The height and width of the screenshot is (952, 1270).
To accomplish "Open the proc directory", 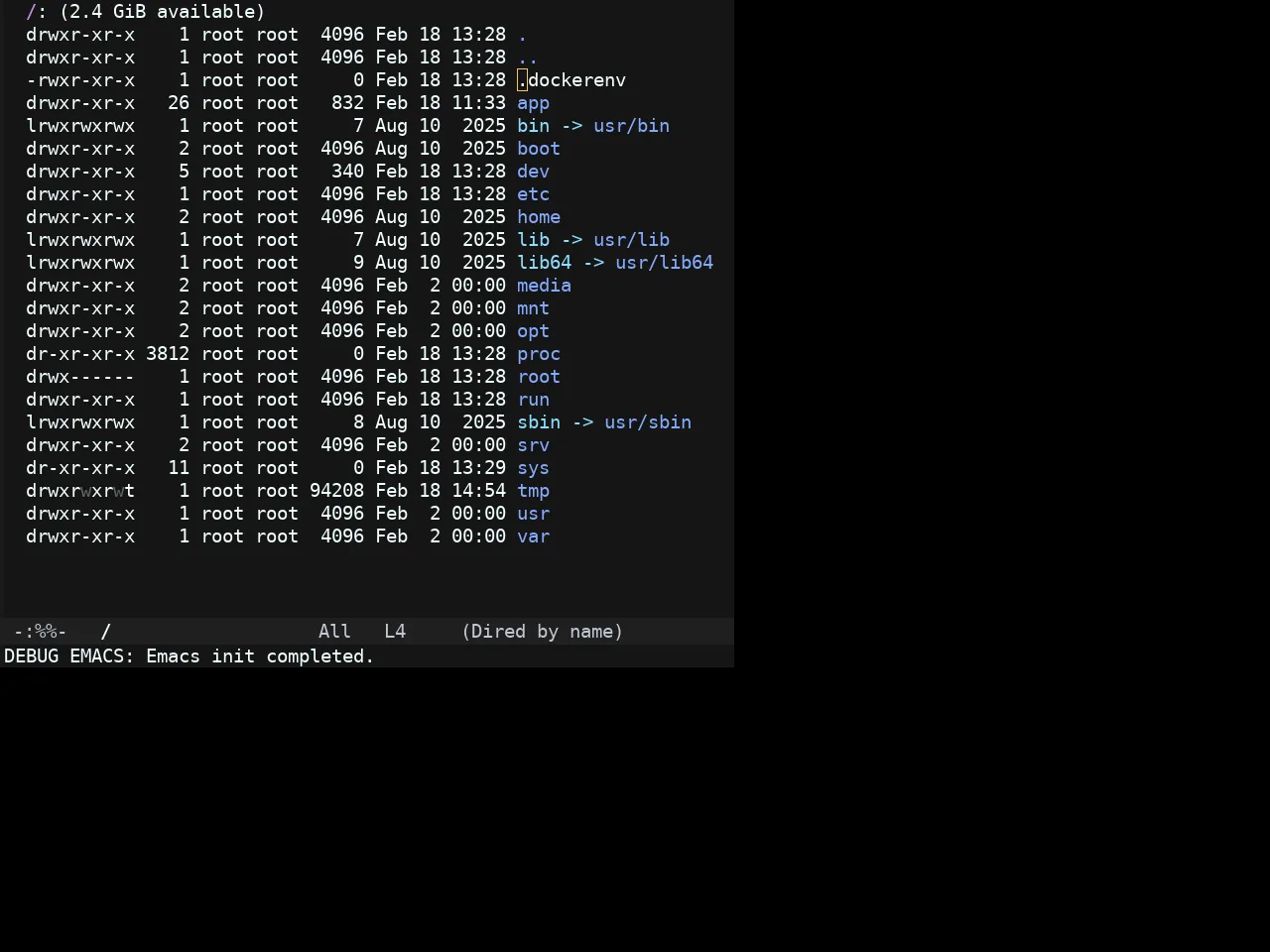I will click(x=539, y=354).
